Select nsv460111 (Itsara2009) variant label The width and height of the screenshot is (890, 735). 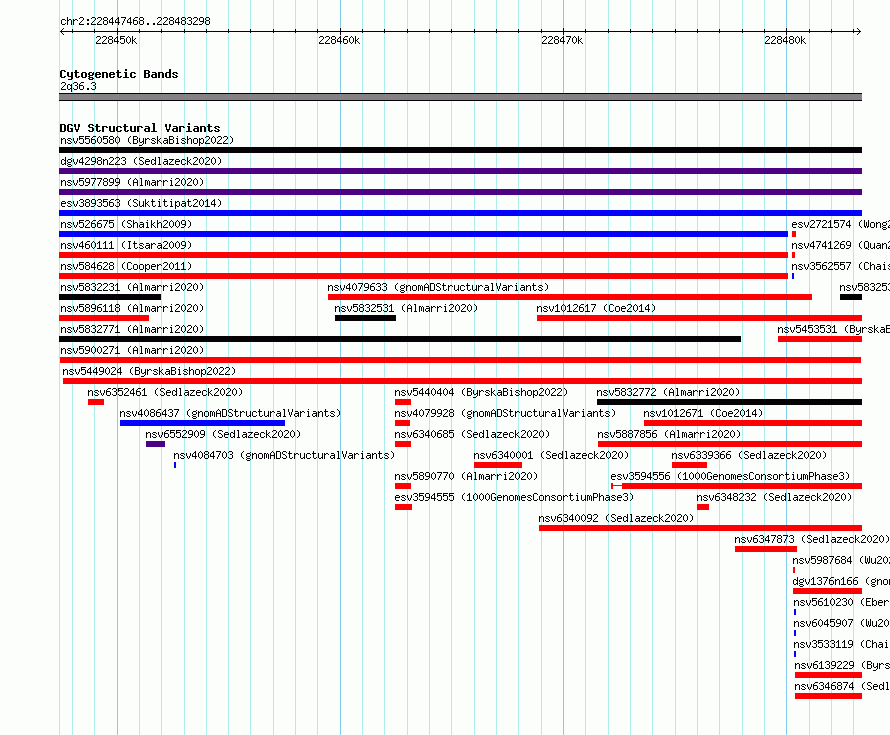126,245
